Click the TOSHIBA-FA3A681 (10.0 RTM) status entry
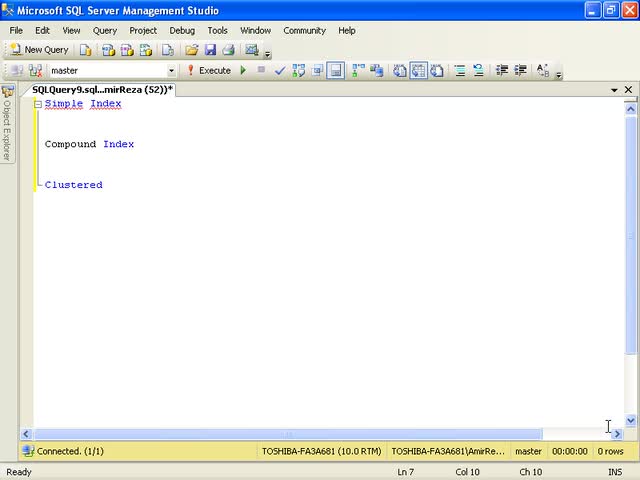This screenshot has width=640, height=480. coord(321,451)
